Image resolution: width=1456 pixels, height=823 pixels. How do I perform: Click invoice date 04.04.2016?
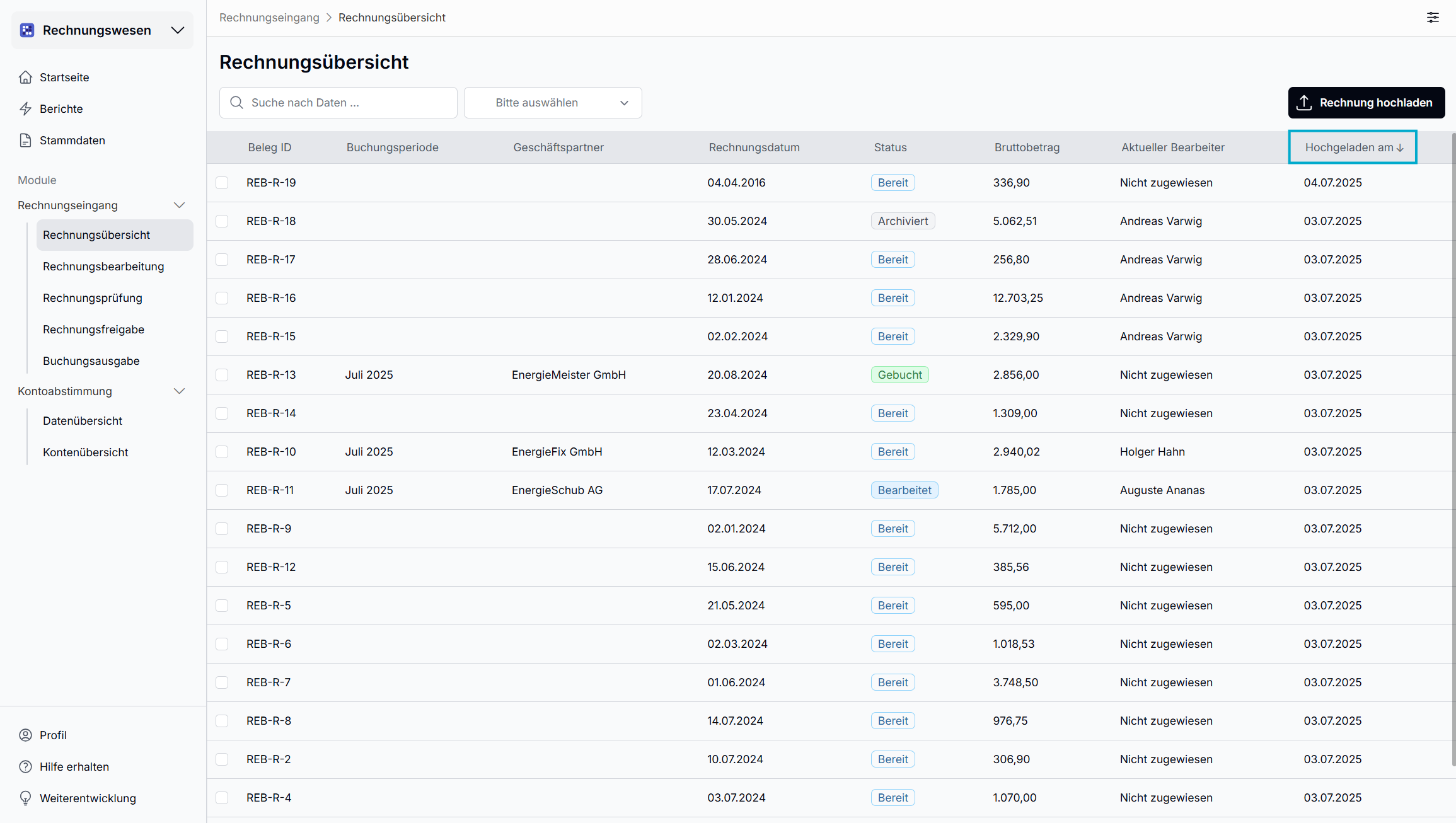736,183
